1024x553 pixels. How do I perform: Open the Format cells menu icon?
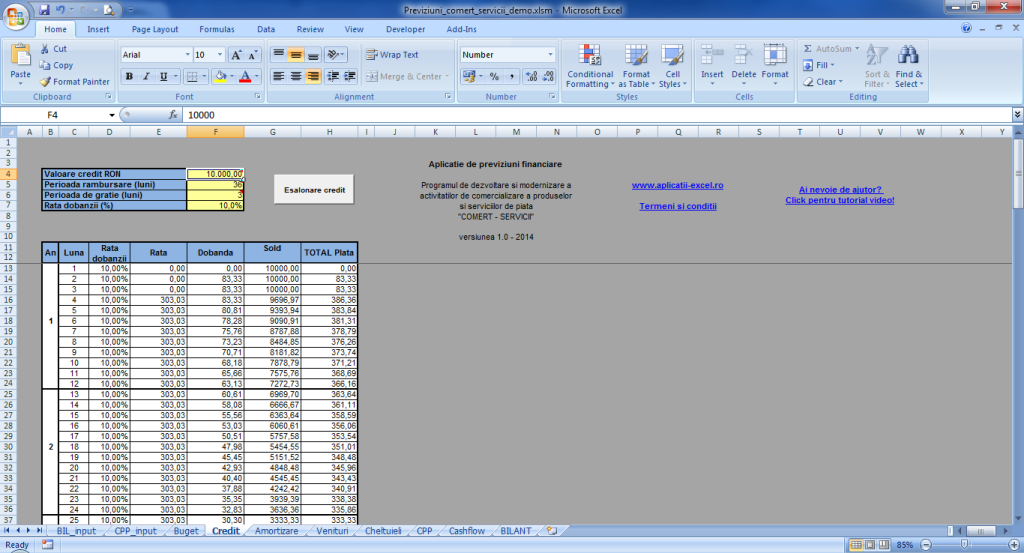[775, 55]
